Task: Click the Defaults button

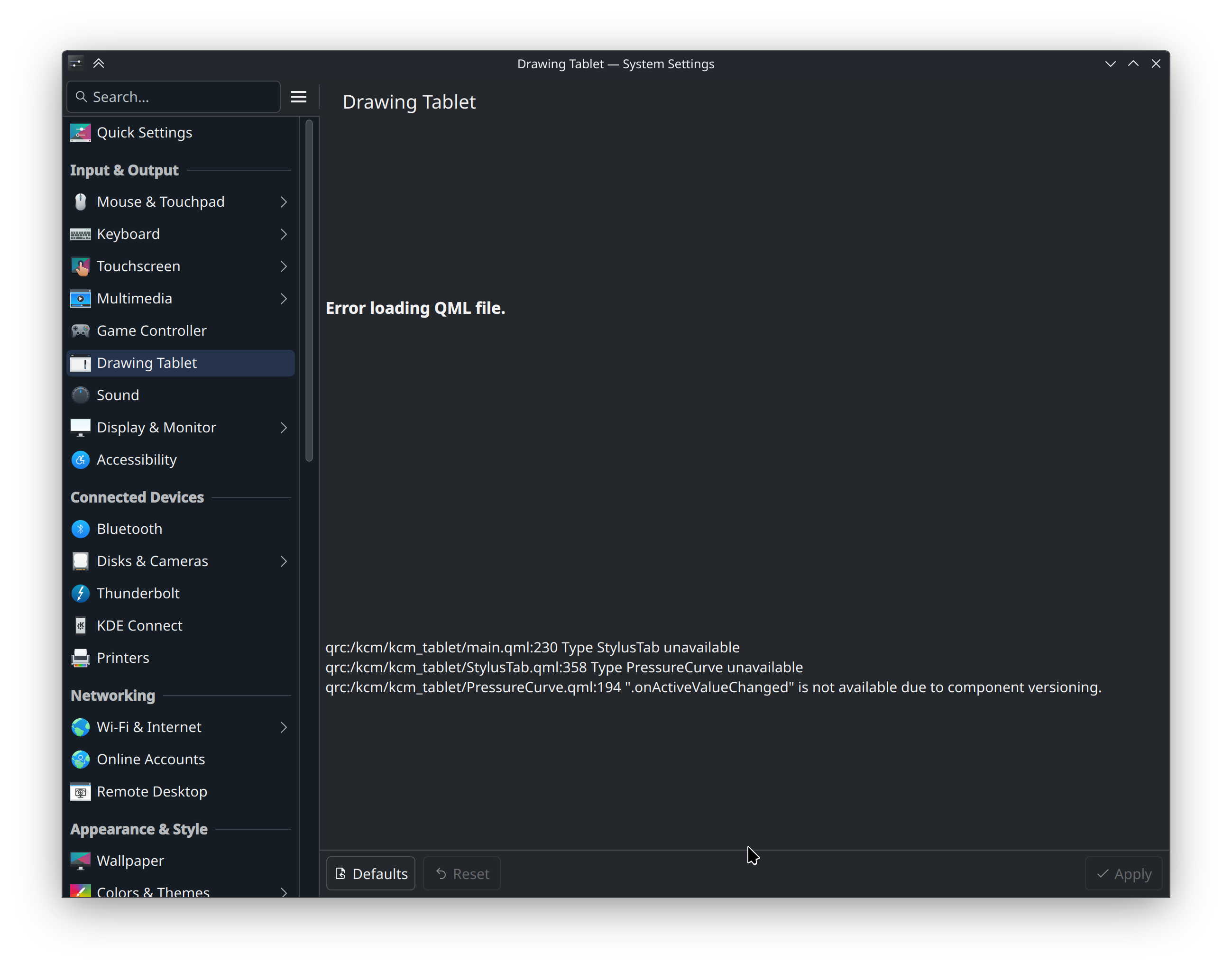Action: pyautogui.click(x=371, y=873)
